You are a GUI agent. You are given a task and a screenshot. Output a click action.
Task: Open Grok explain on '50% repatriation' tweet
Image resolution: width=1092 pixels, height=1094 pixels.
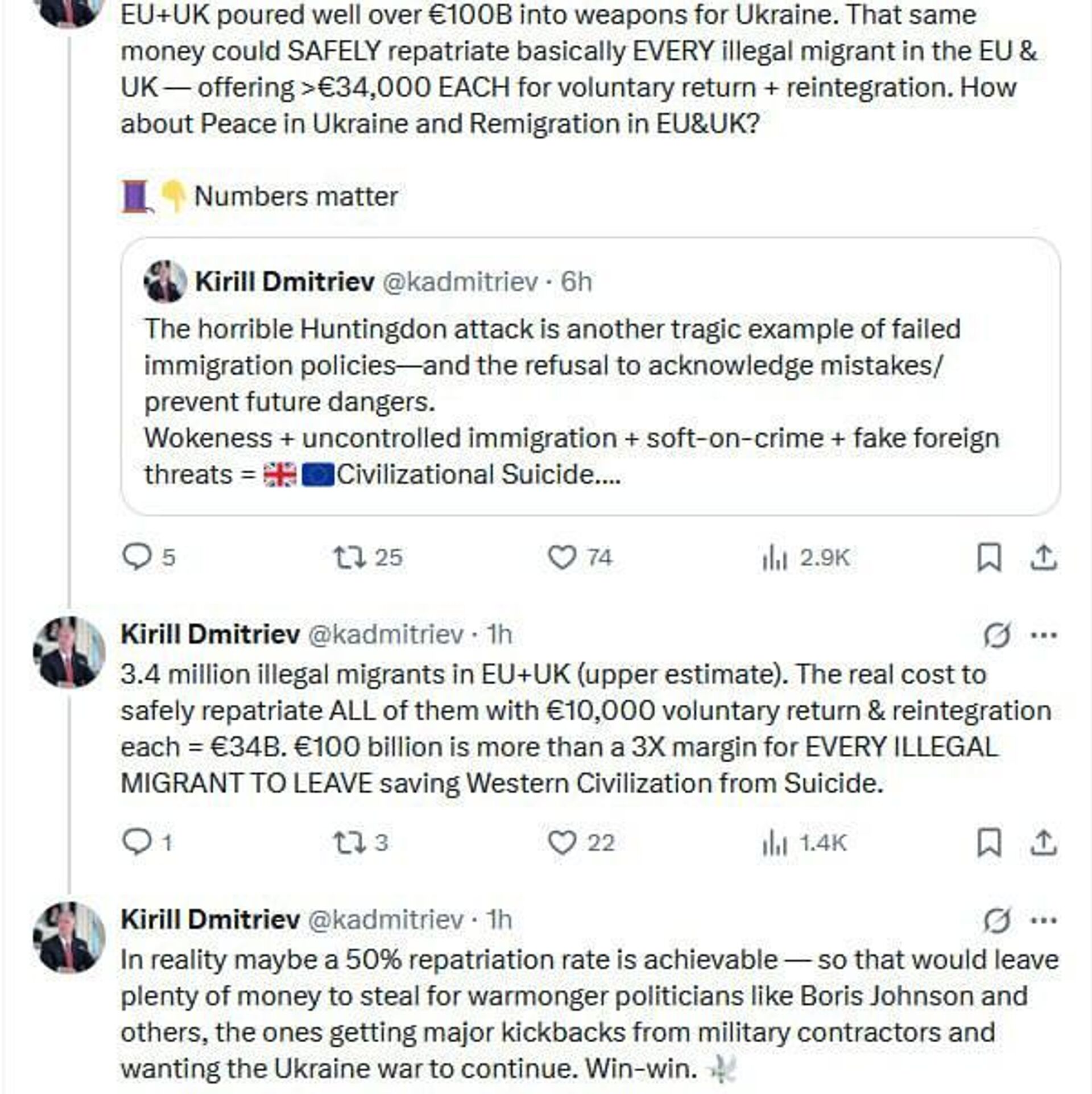pos(997,920)
